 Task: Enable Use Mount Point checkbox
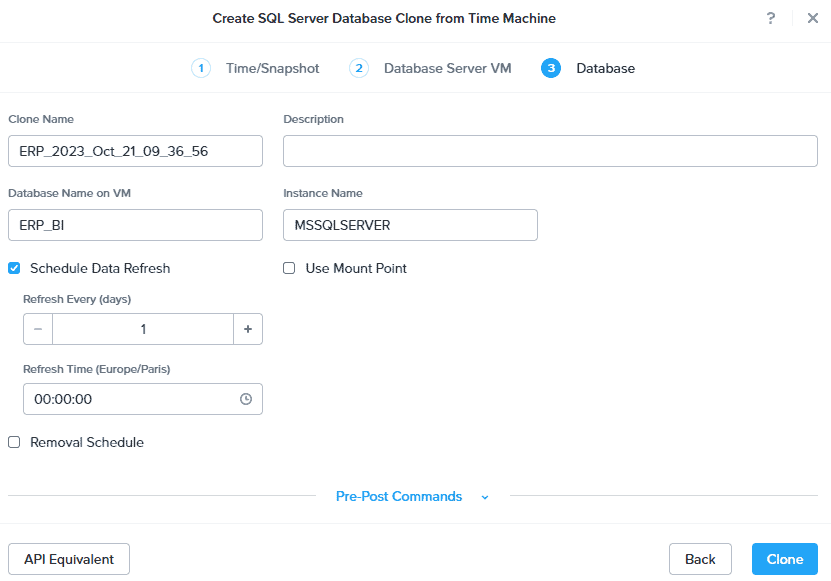[x=289, y=268]
